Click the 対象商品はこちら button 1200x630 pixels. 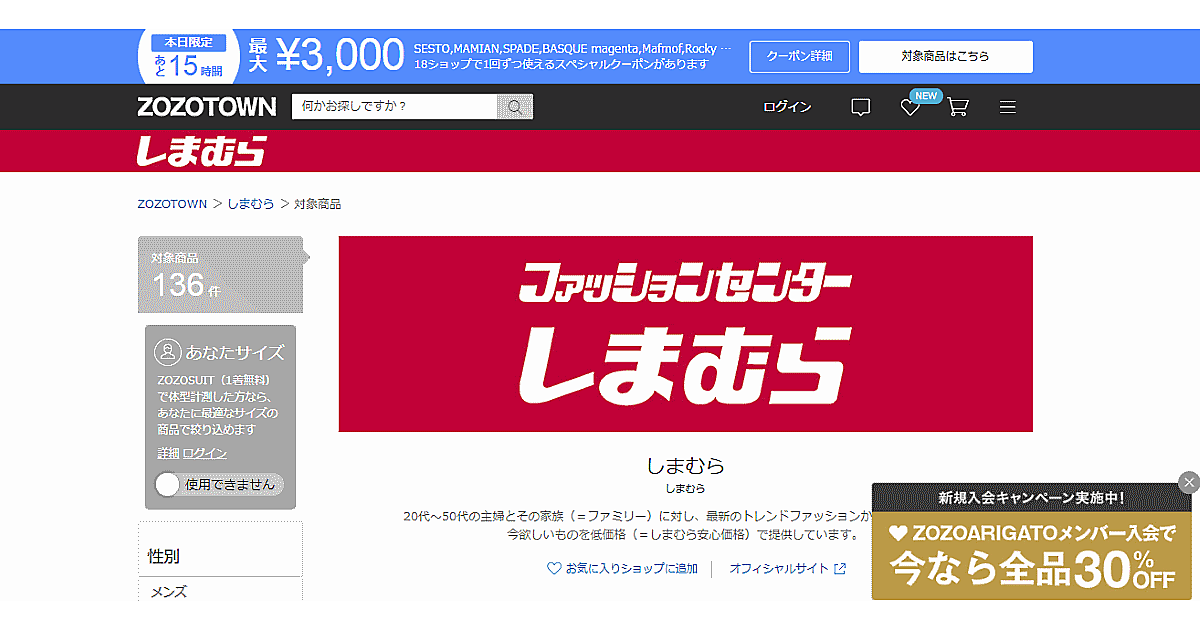945,57
